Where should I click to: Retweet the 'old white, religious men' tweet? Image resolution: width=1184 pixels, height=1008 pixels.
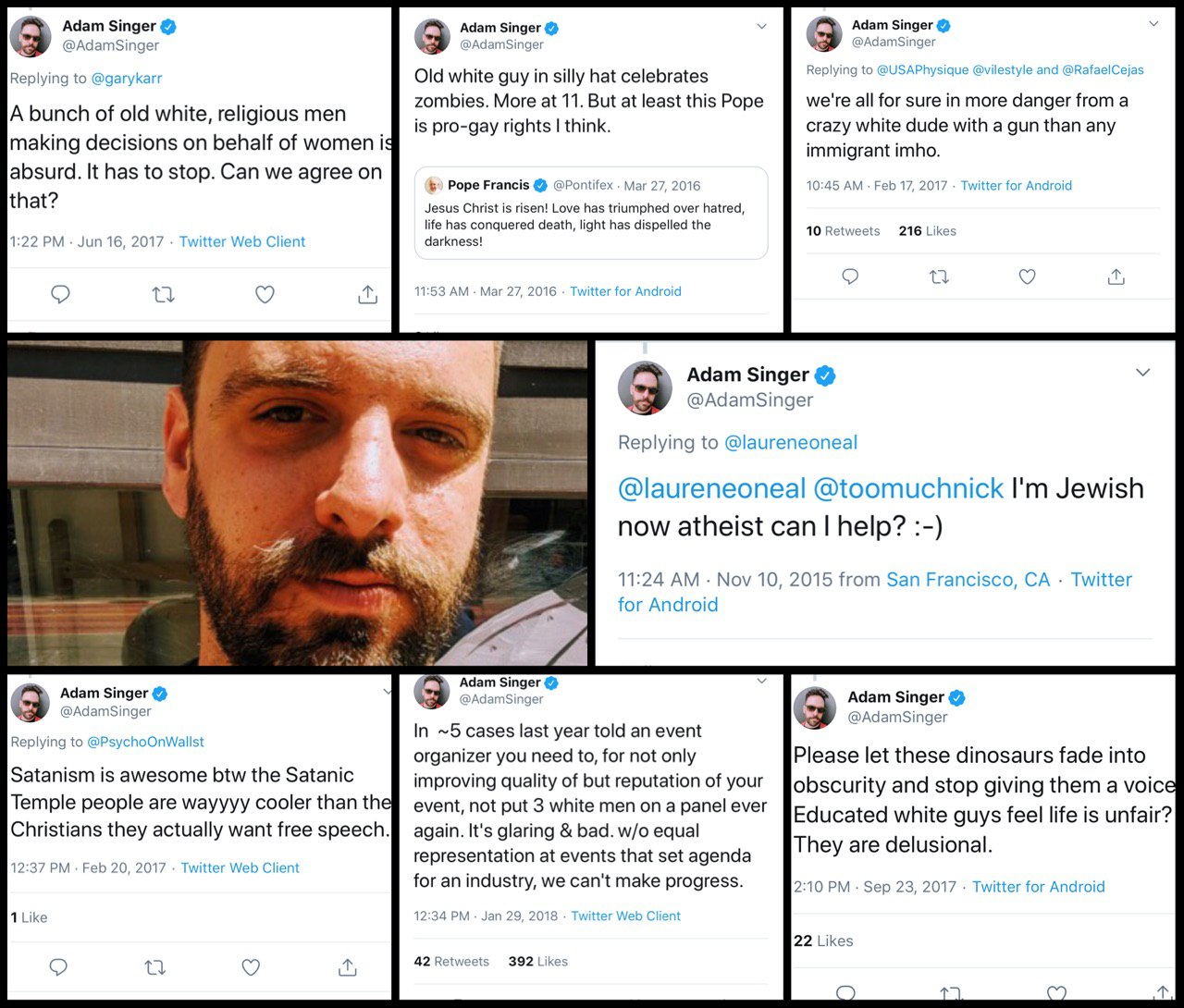click(163, 295)
